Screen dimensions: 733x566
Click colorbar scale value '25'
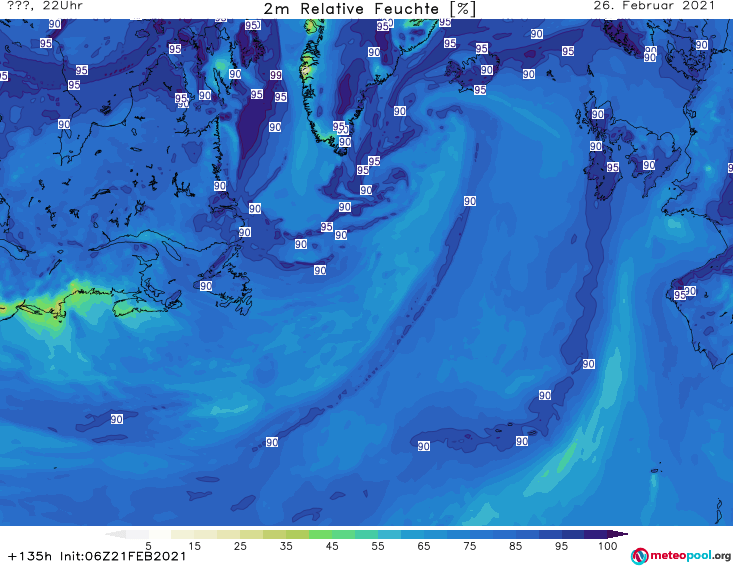[x=240, y=546]
